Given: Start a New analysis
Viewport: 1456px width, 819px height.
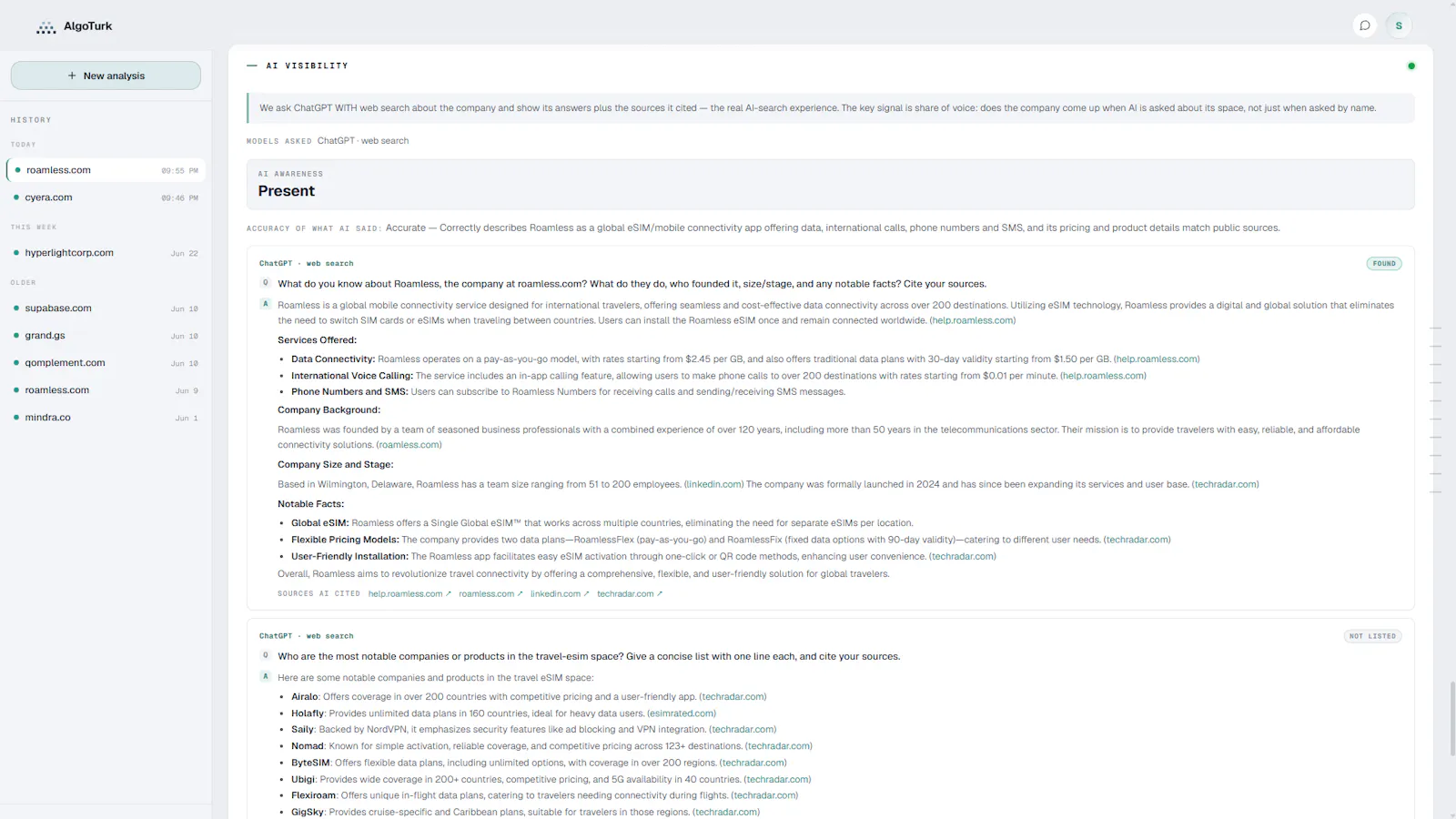Looking at the screenshot, I should (x=106, y=76).
